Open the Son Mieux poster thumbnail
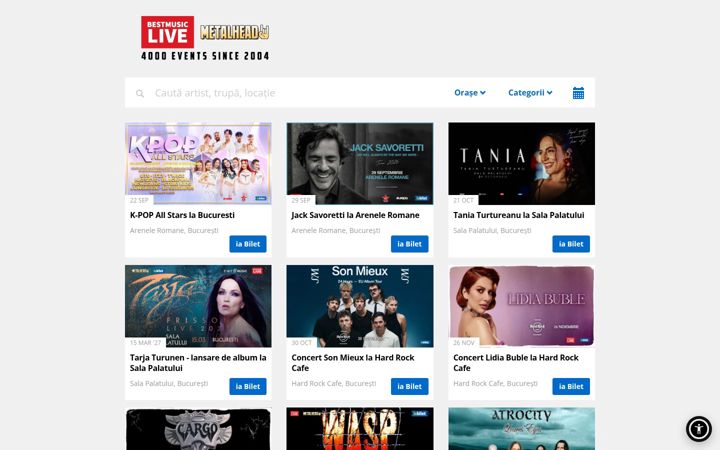This screenshot has height=450, width=720. click(360, 306)
